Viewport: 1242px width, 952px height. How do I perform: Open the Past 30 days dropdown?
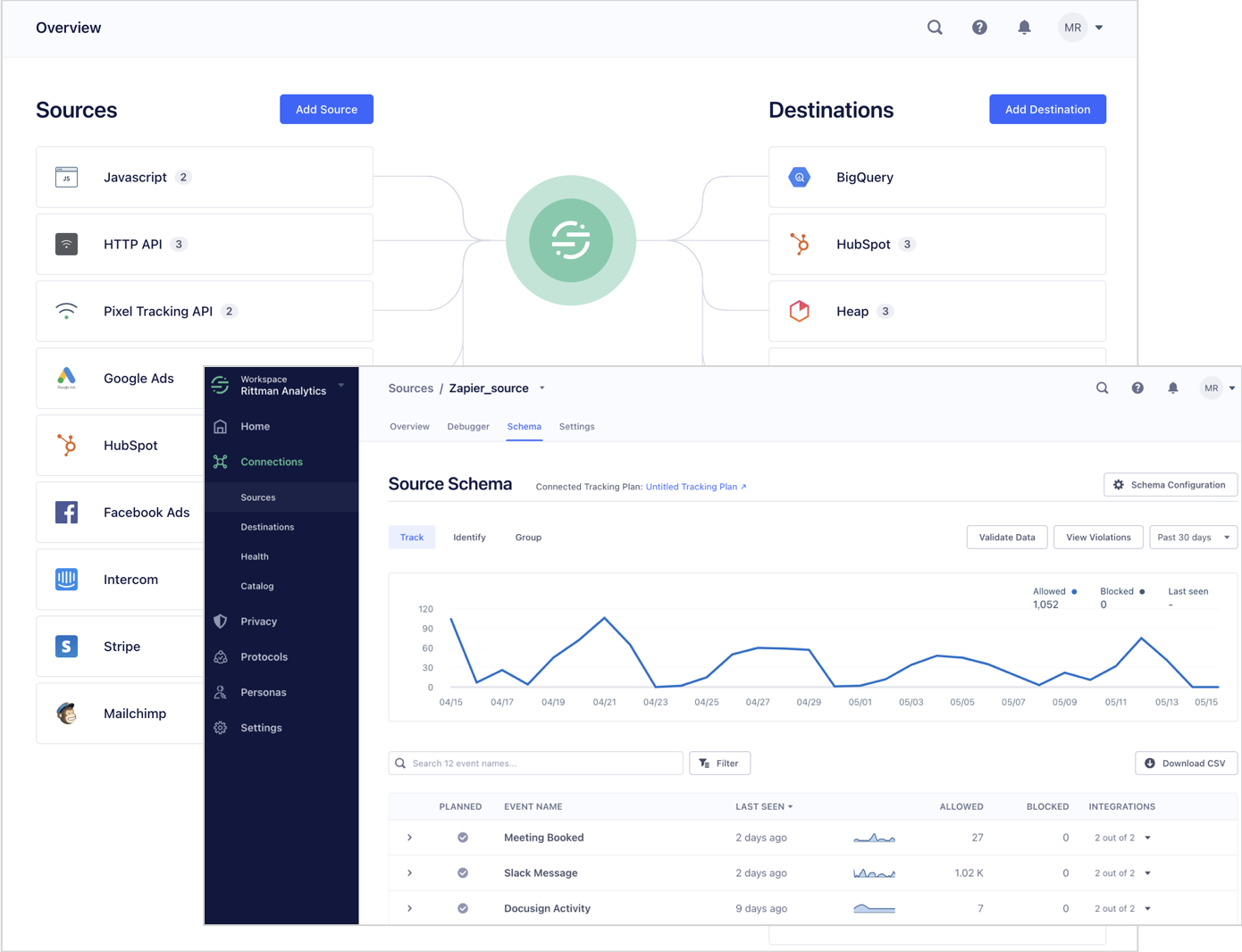click(x=1193, y=538)
